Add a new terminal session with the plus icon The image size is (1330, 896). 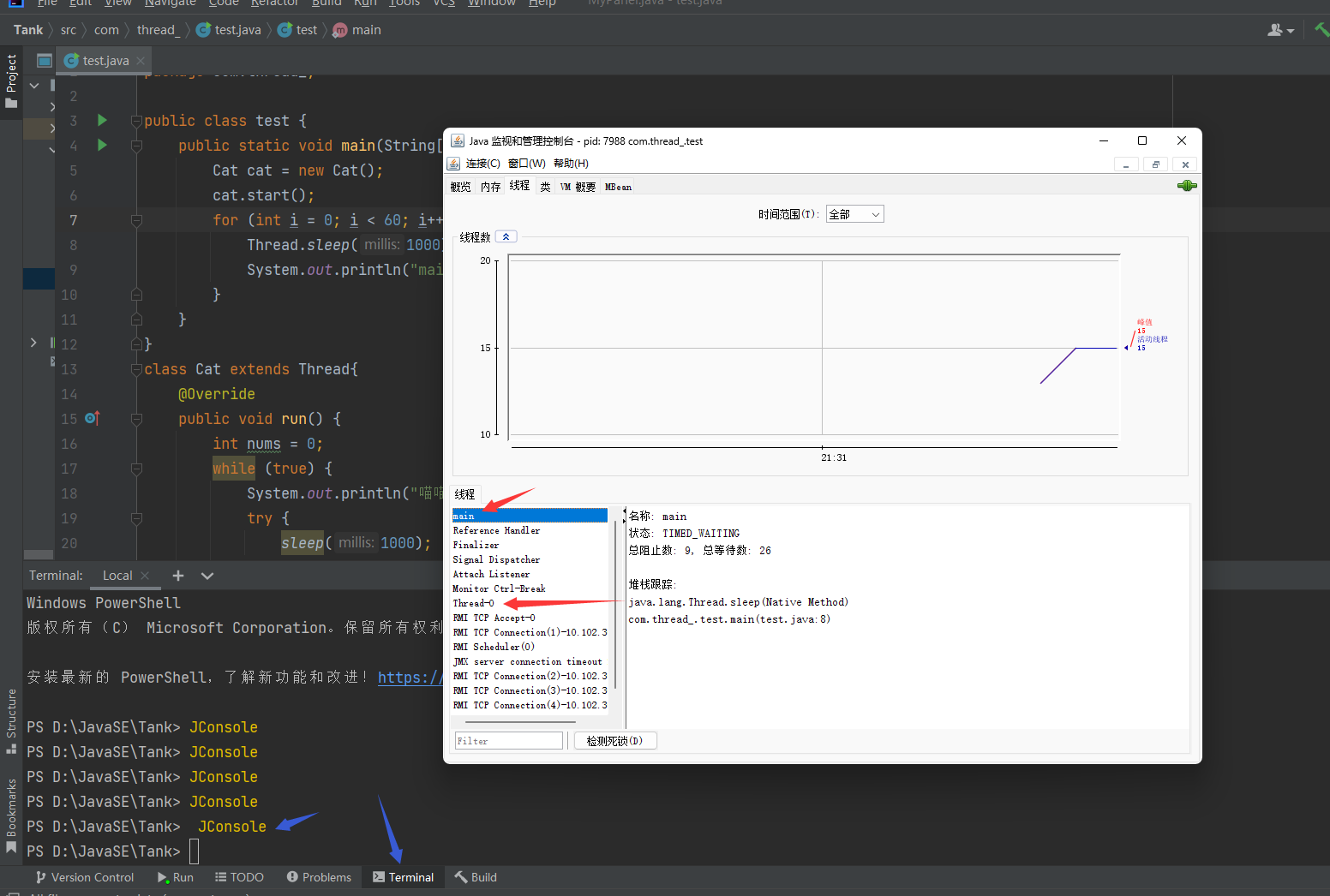point(178,576)
